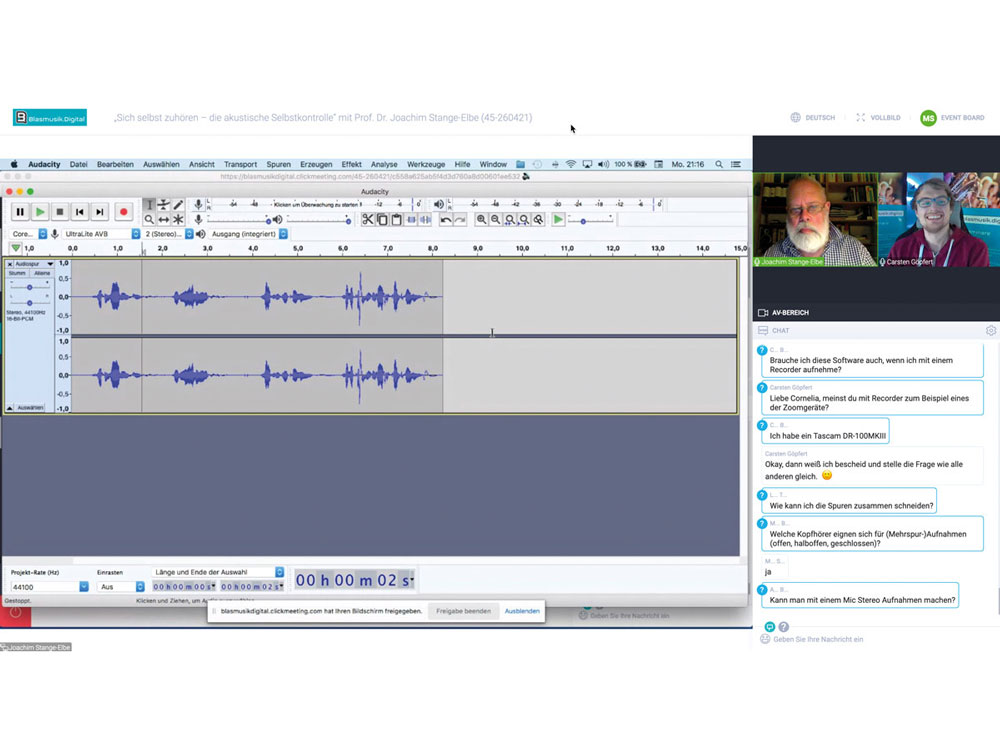
Task: Click the Silence audio icon
Action: click(425, 219)
